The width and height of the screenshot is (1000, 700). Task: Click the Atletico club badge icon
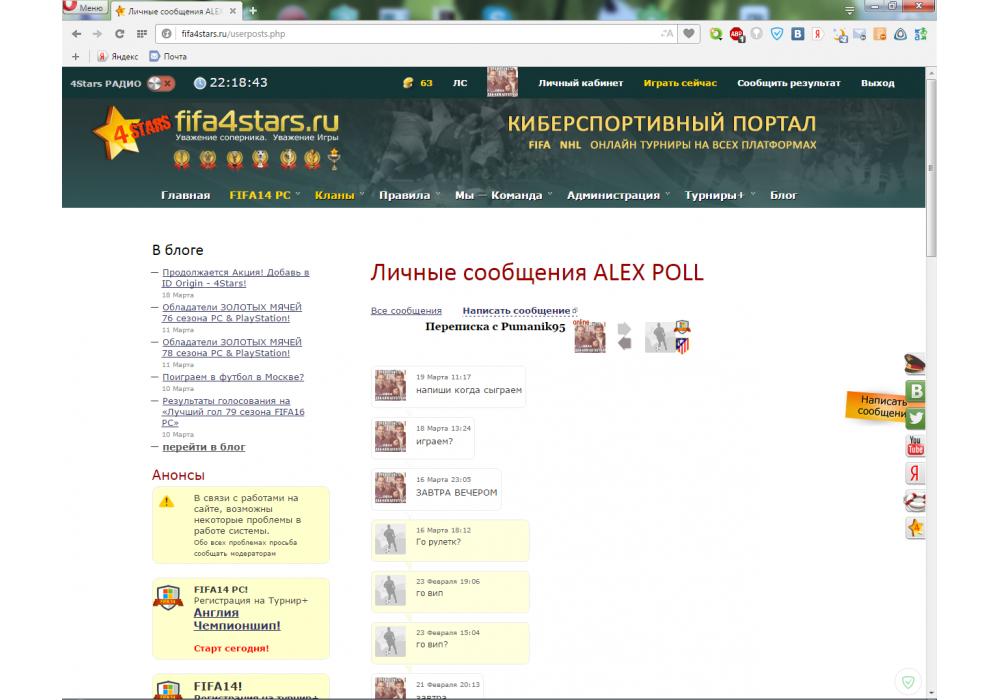tap(682, 346)
